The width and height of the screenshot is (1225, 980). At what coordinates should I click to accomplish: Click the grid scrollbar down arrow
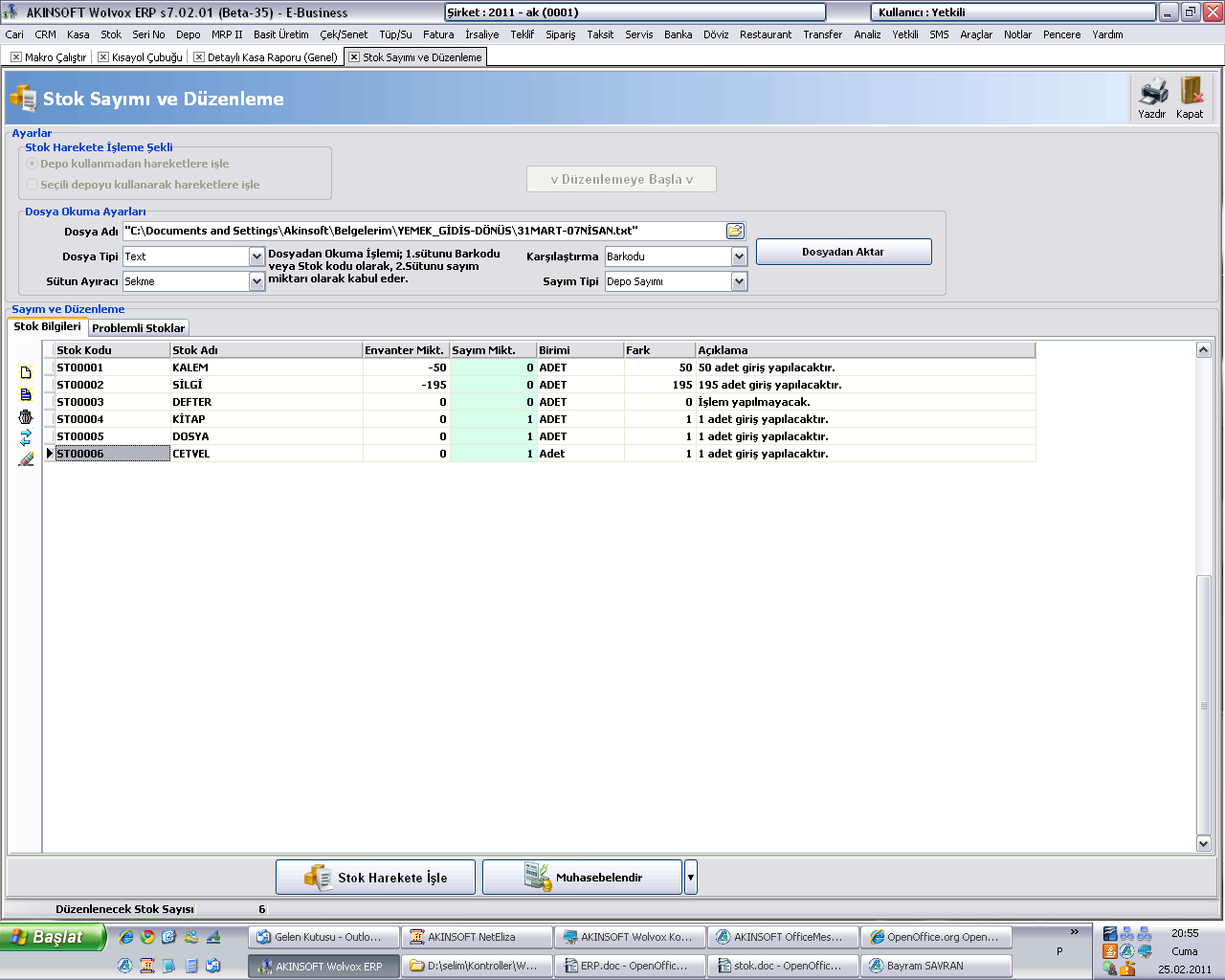tap(1204, 843)
